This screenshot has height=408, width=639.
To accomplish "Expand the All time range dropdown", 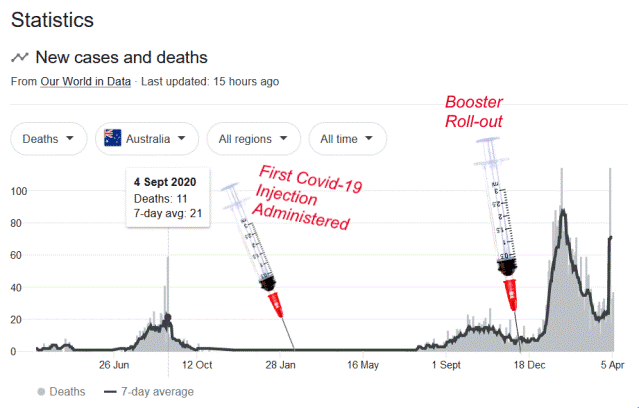I will pyautogui.click(x=347, y=138).
